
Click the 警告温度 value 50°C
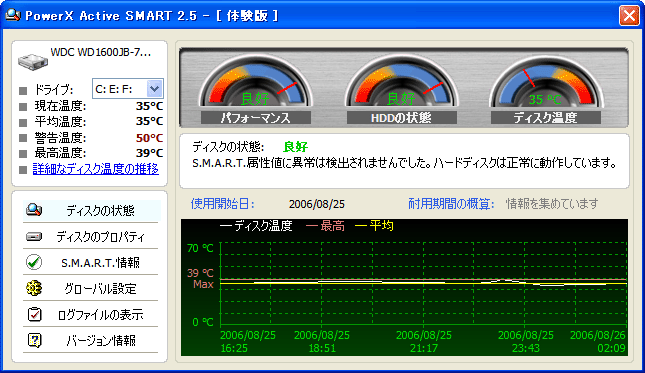pos(149,138)
